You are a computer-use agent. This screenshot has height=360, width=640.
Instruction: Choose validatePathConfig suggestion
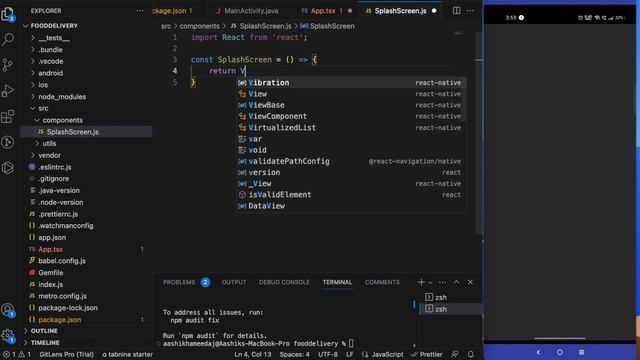[351, 161]
